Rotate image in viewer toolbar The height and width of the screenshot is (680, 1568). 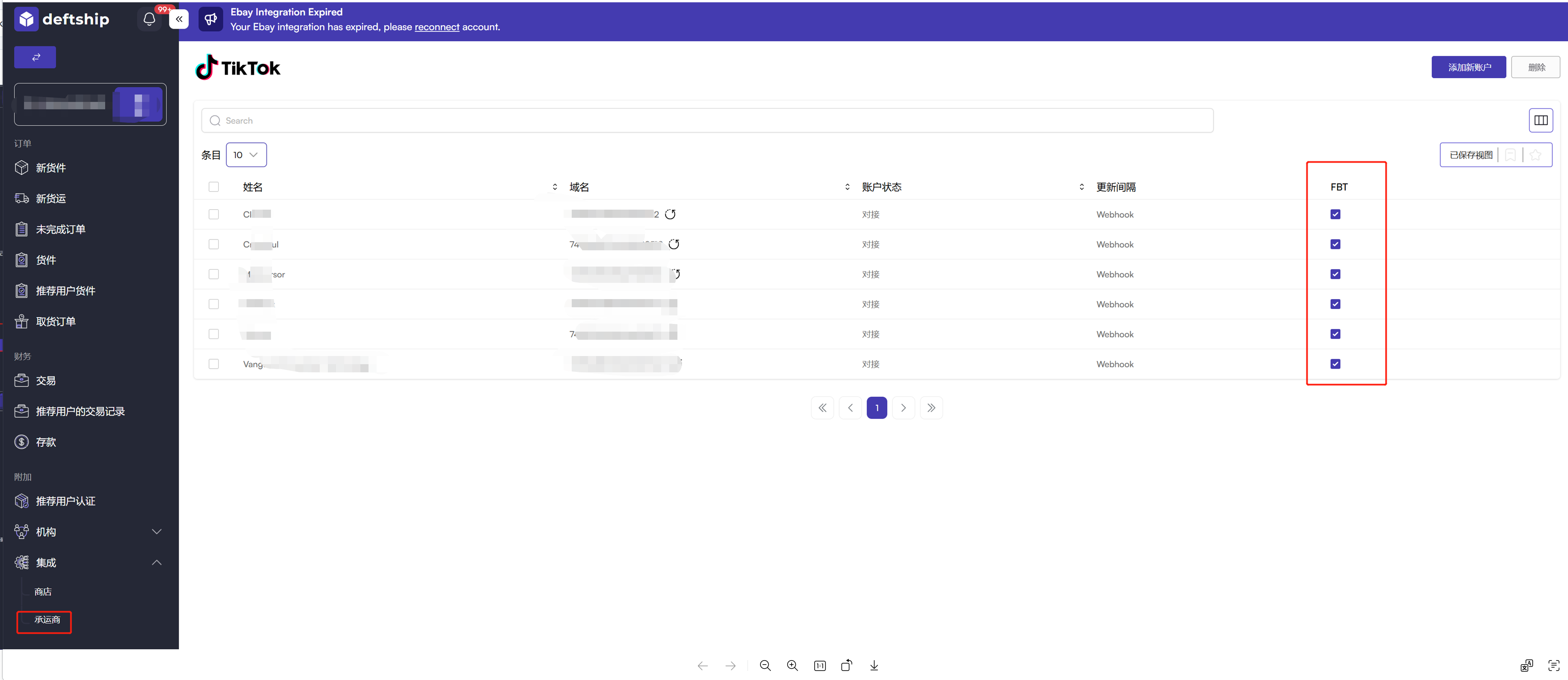(x=847, y=666)
